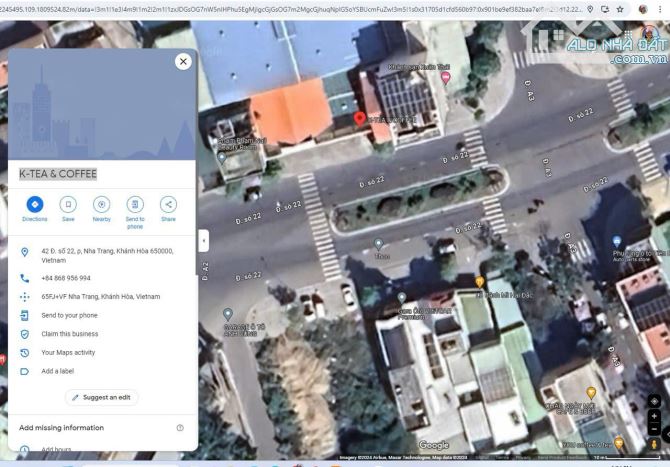Collapse the side panel with the arrow
Viewport: 670px width, 467px height.
tap(204, 241)
